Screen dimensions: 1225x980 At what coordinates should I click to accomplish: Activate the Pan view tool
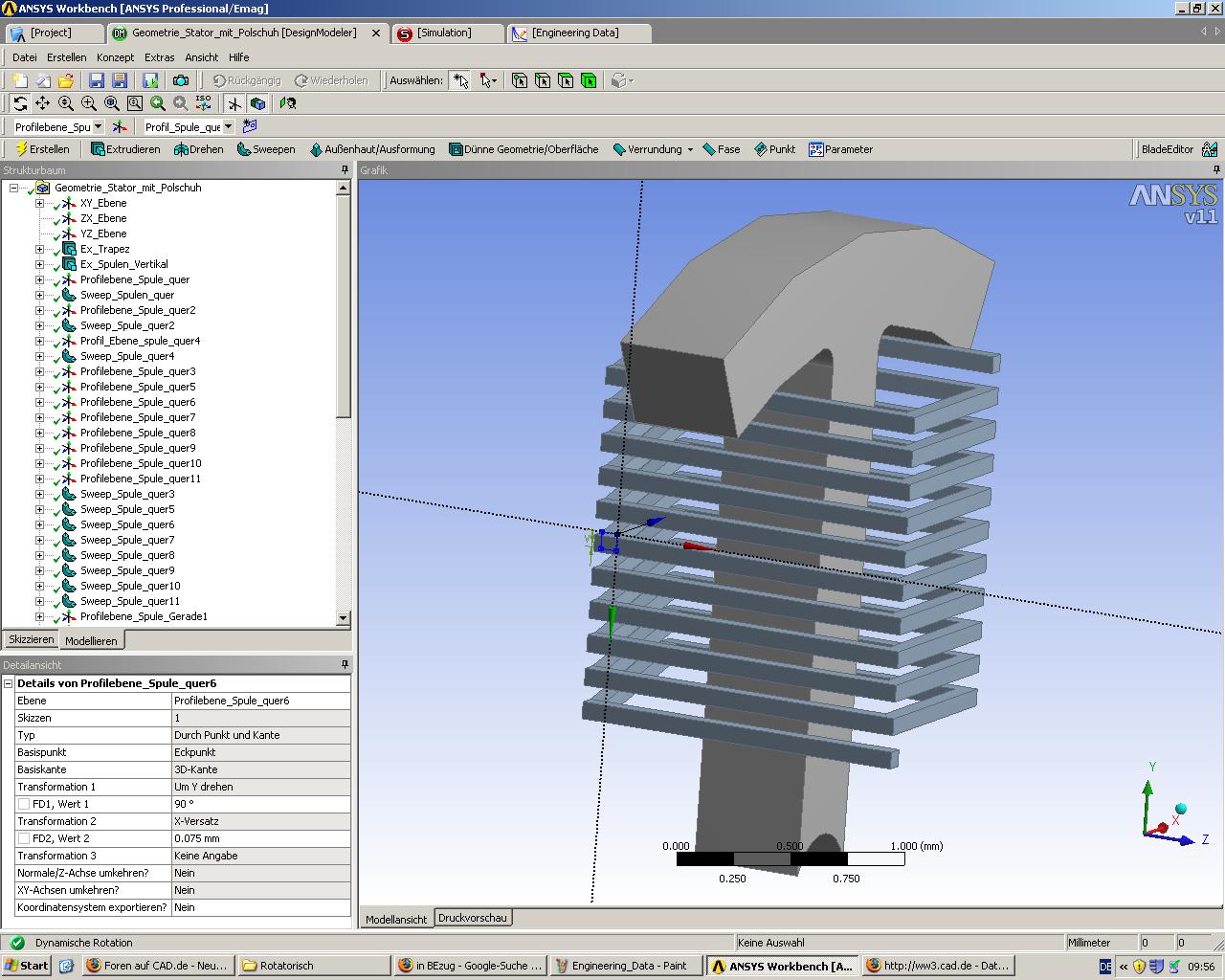[x=43, y=103]
